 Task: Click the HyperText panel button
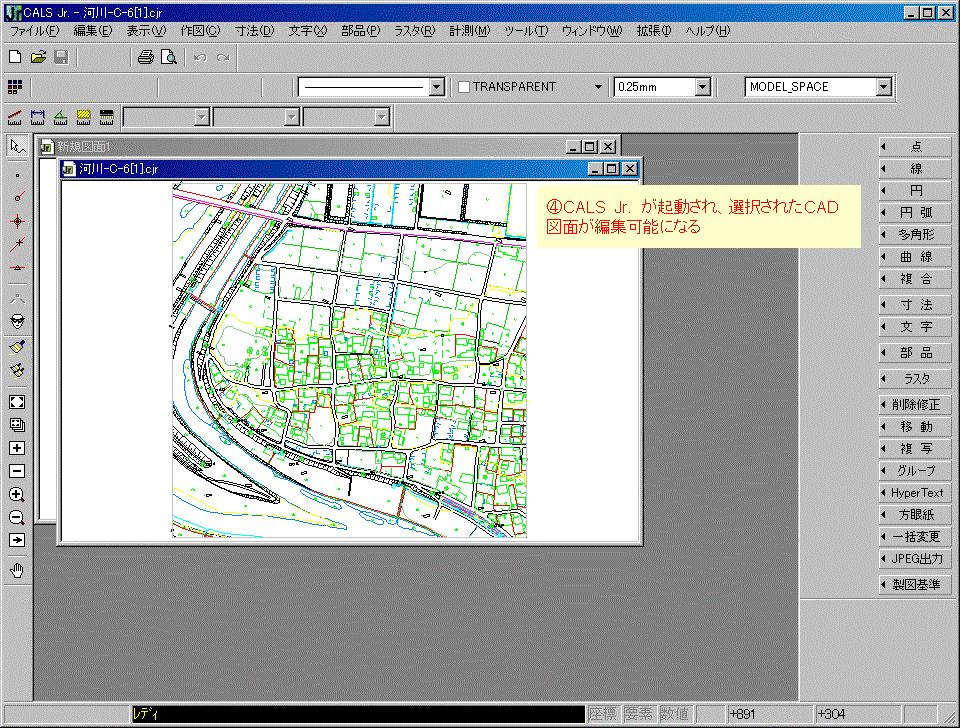tap(915, 493)
